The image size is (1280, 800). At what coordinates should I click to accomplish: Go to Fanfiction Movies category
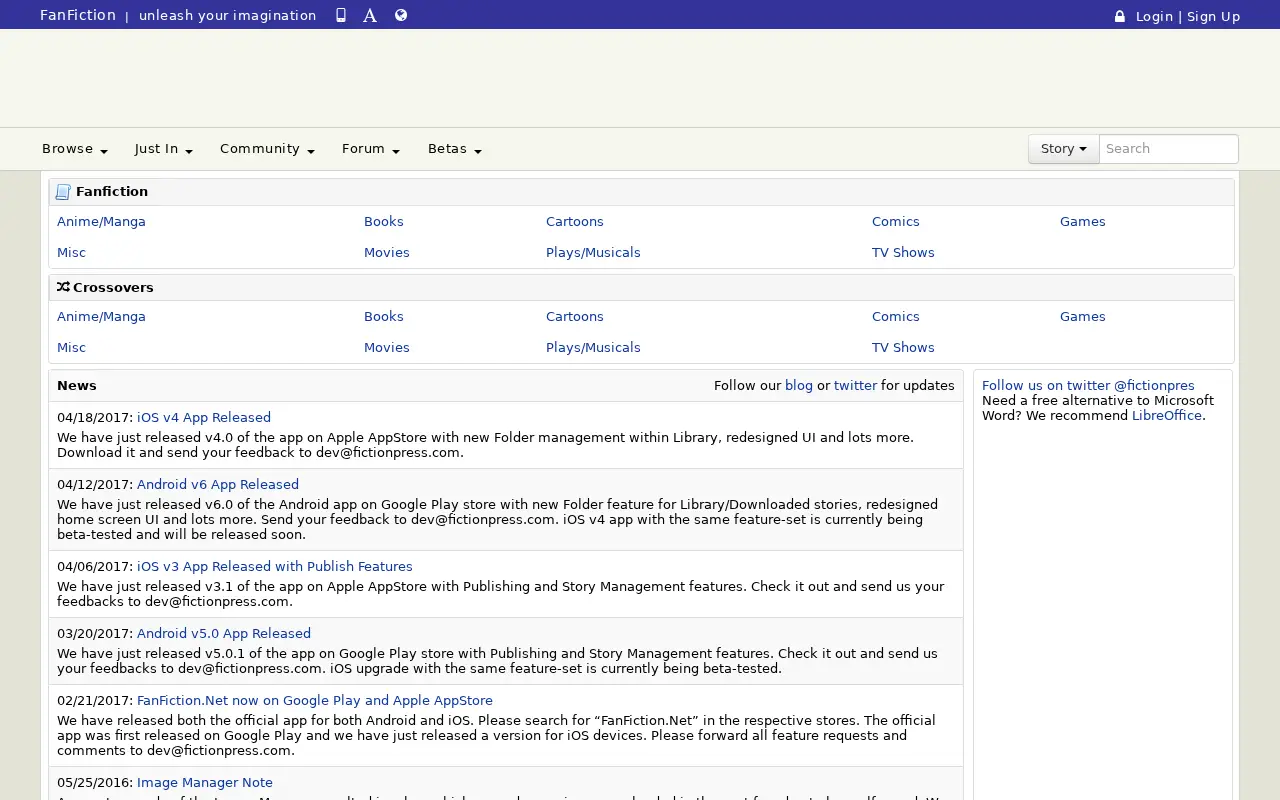387,253
